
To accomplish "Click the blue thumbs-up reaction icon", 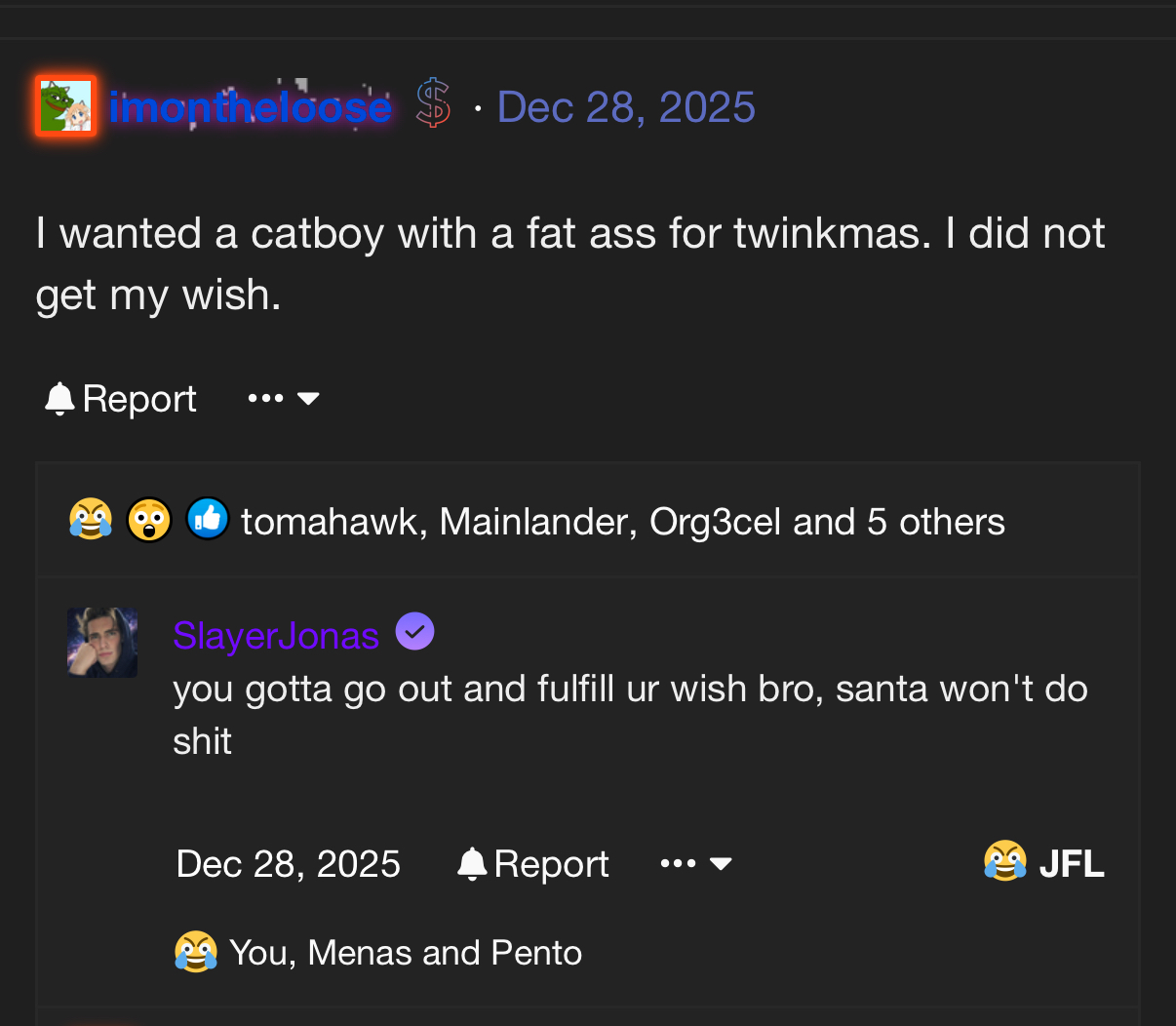I will 208,519.
